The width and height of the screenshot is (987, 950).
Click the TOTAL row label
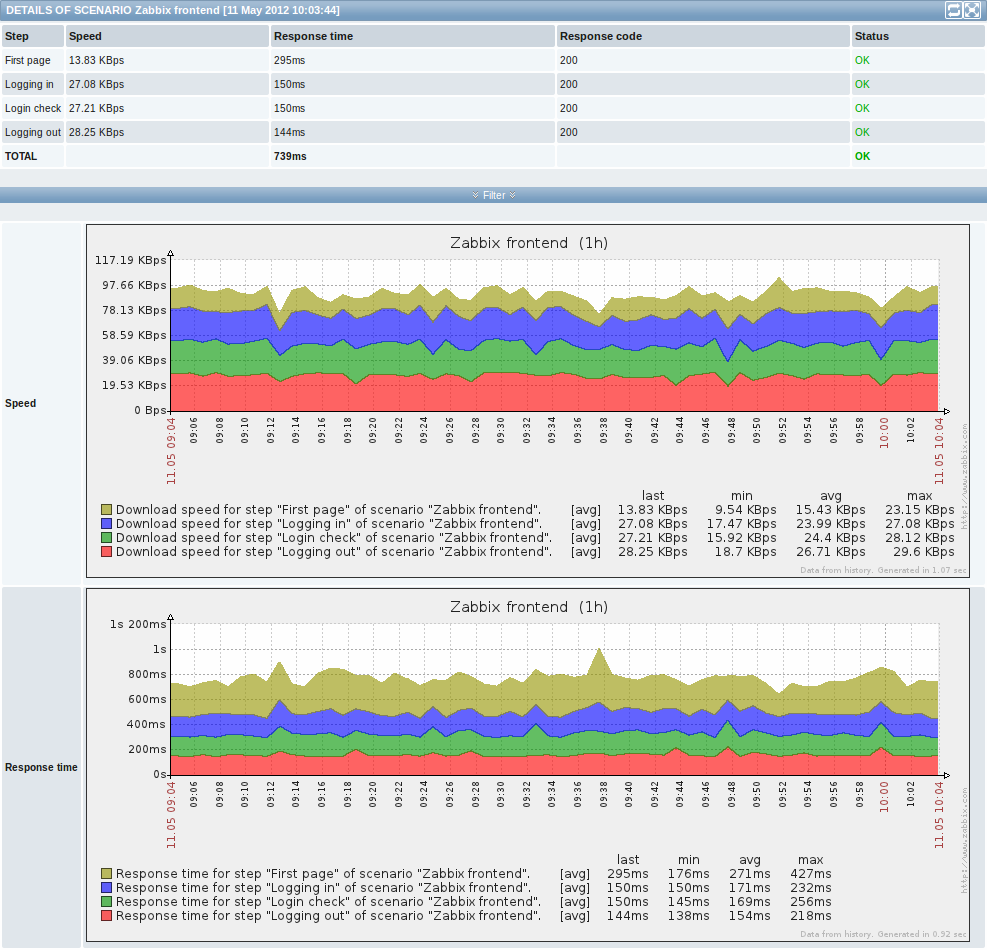(21, 156)
